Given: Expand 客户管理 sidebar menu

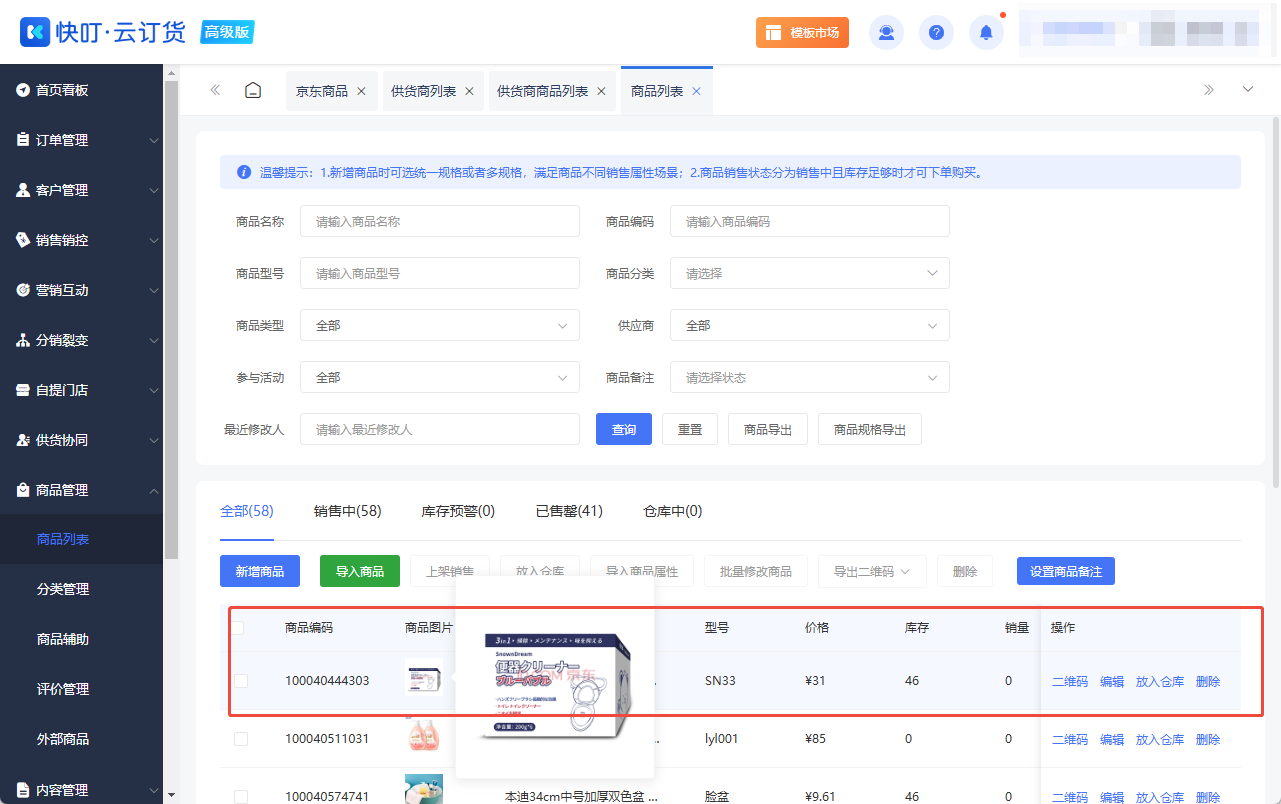Looking at the screenshot, I should click(x=81, y=190).
